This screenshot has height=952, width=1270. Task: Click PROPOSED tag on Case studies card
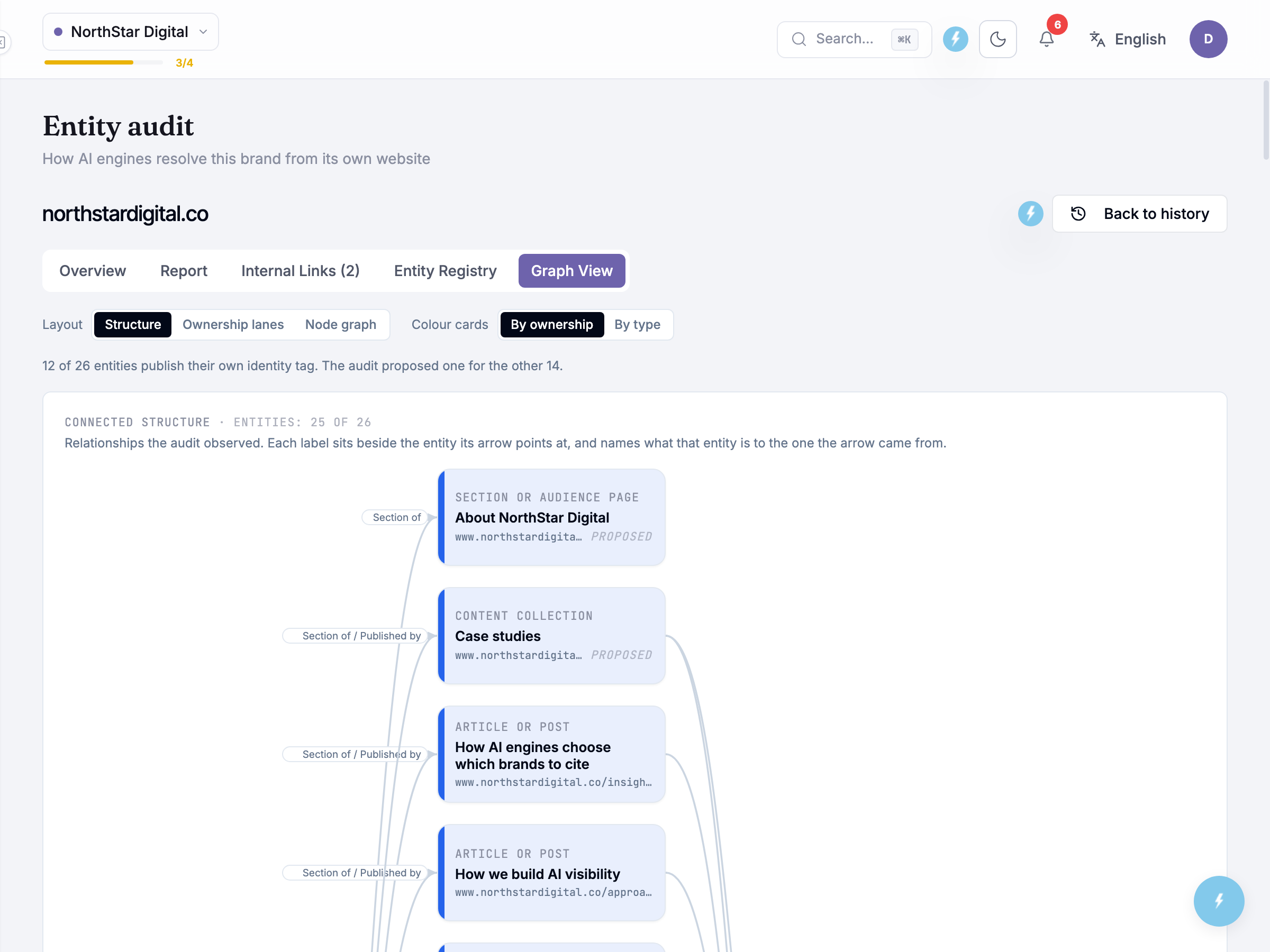tap(621, 655)
